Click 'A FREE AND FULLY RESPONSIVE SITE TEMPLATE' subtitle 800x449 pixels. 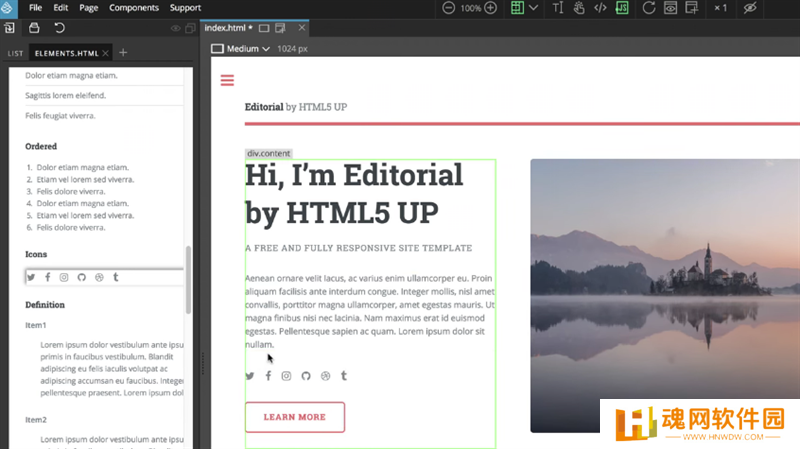[359, 248]
